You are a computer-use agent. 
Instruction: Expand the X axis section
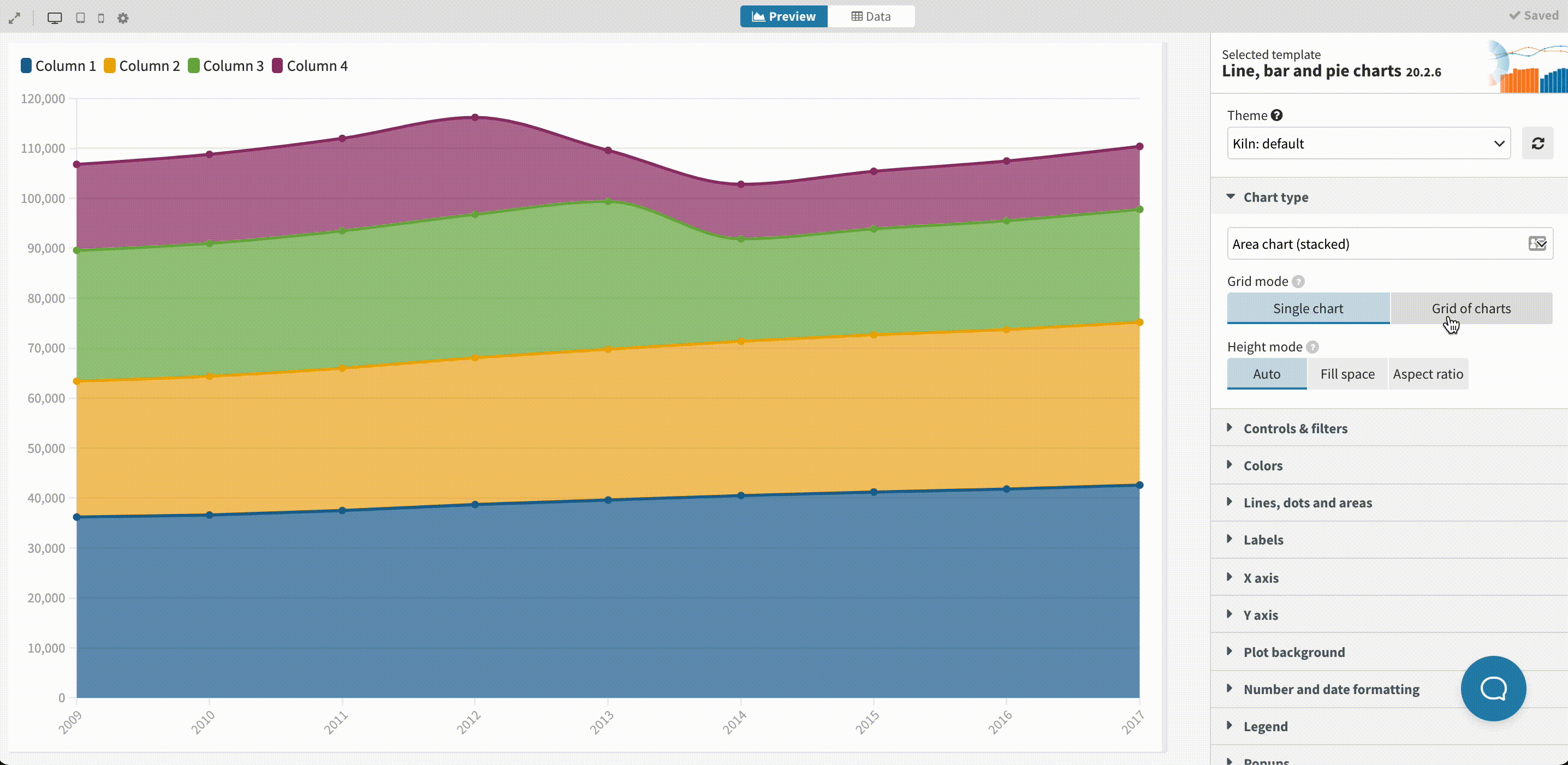pyautogui.click(x=1261, y=578)
